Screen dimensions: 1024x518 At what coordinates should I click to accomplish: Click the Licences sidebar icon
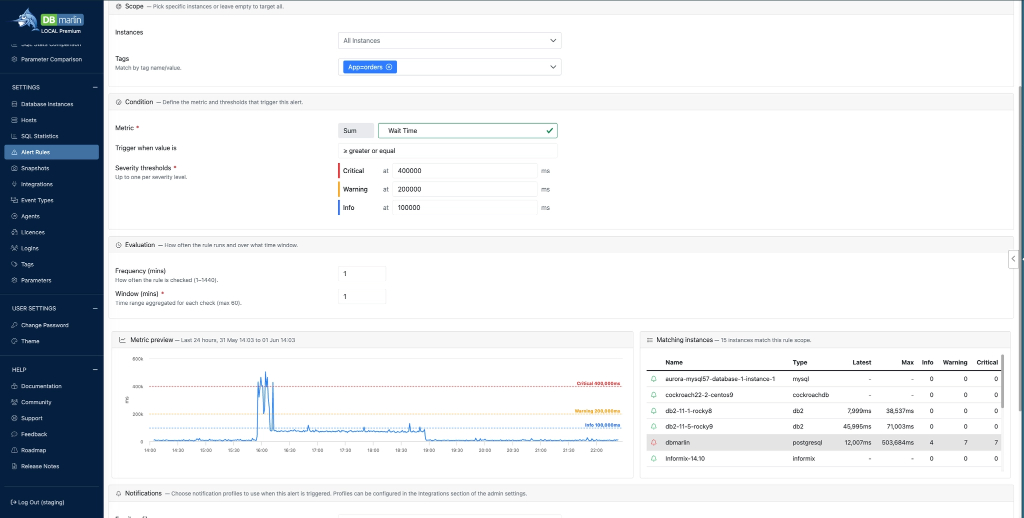(x=14, y=233)
